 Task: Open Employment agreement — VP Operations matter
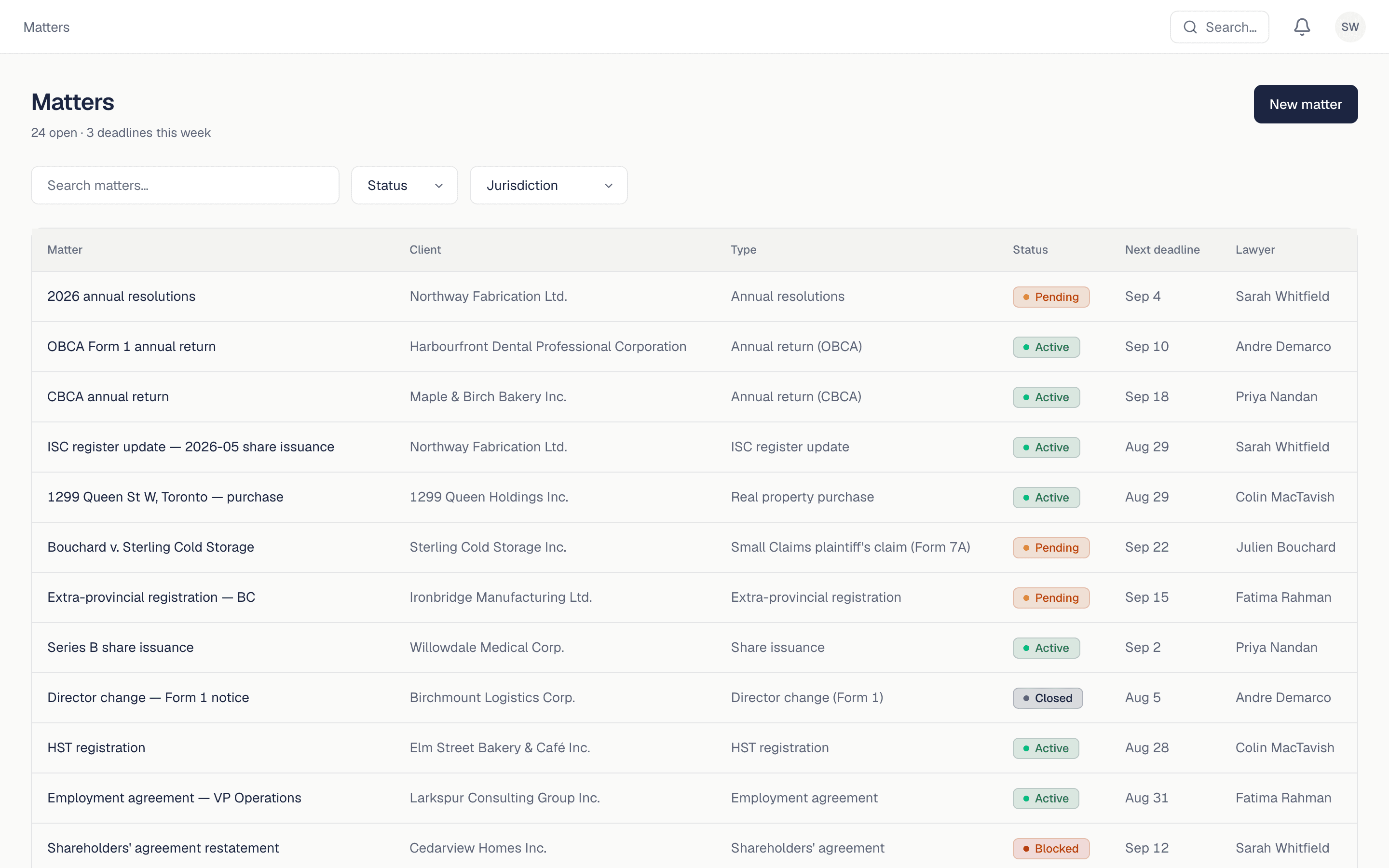(x=174, y=798)
